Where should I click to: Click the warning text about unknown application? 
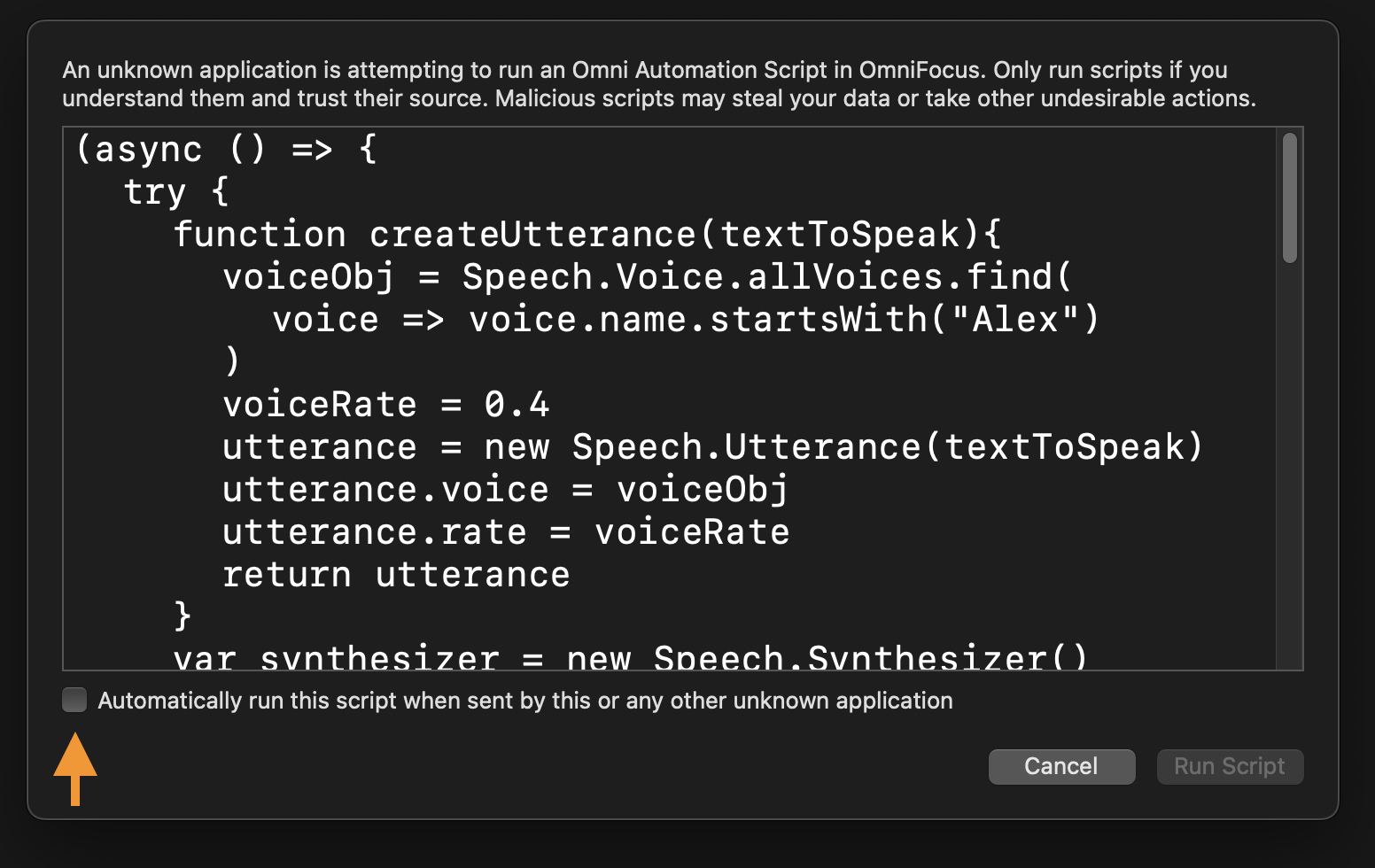pyautogui.click(x=659, y=84)
